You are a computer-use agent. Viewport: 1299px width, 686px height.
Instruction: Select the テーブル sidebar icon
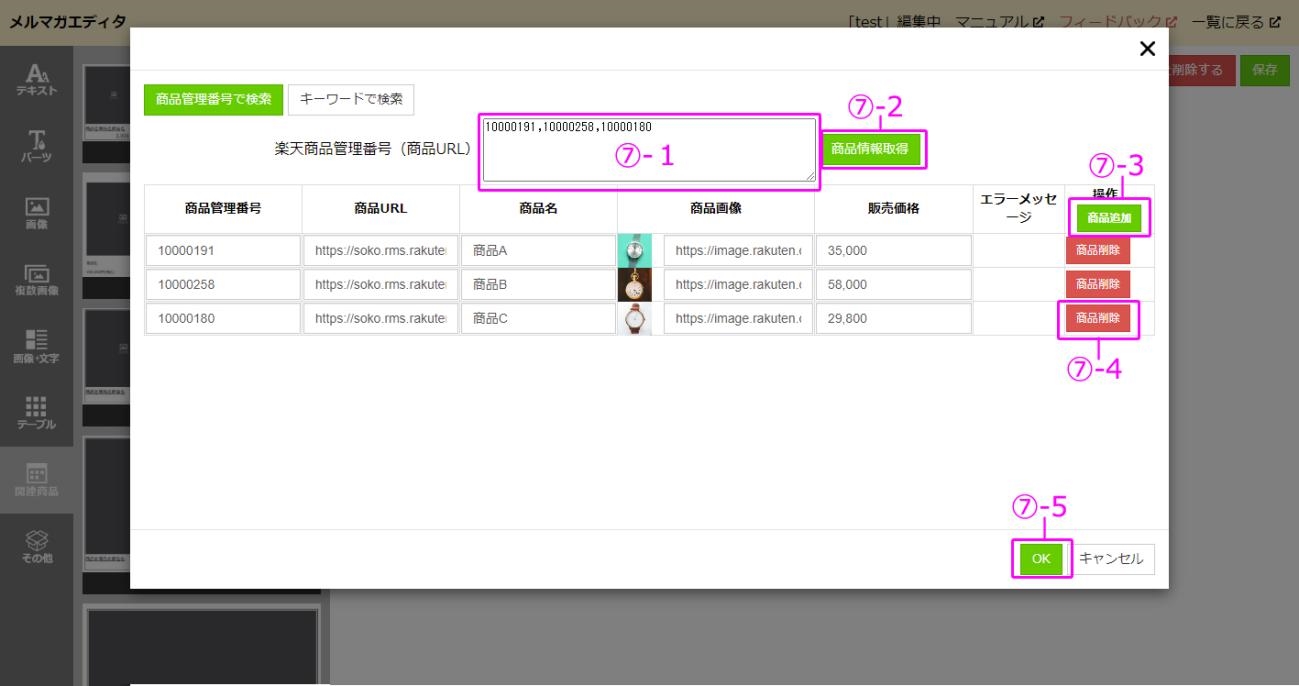point(36,413)
